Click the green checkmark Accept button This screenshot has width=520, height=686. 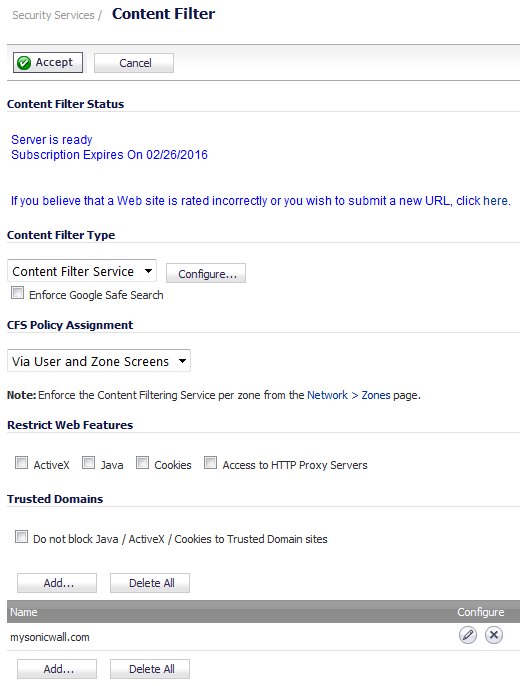(x=48, y=63)
